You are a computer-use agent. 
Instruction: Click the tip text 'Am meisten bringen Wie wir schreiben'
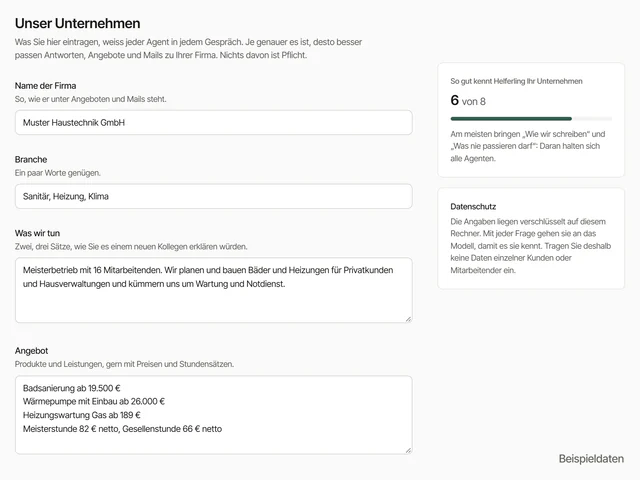point(528,146)
